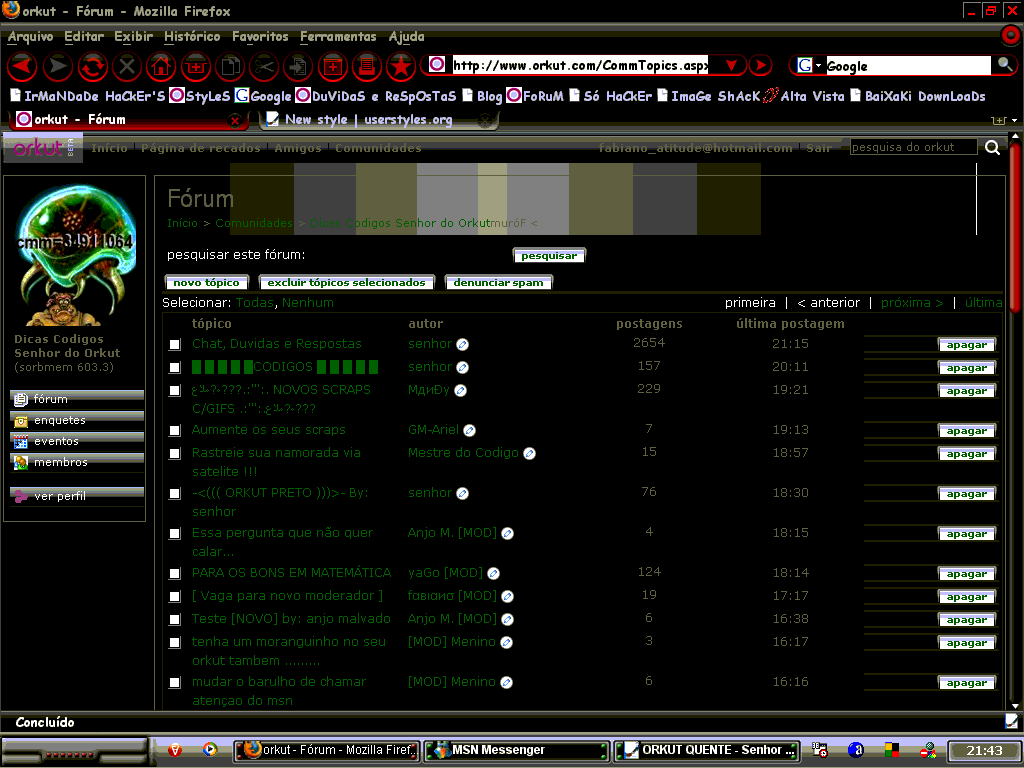The width and height of the screenshot is (1024, 768).
Task: Click the Print toolbar icon
Action: (x=367, y=66)
